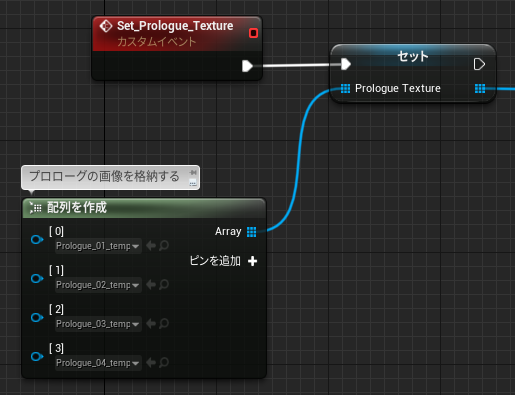The height and width of the screenshot is (395, 515).
Task: Toggle the comment bubble visibility icon
Action: (193, 182)
